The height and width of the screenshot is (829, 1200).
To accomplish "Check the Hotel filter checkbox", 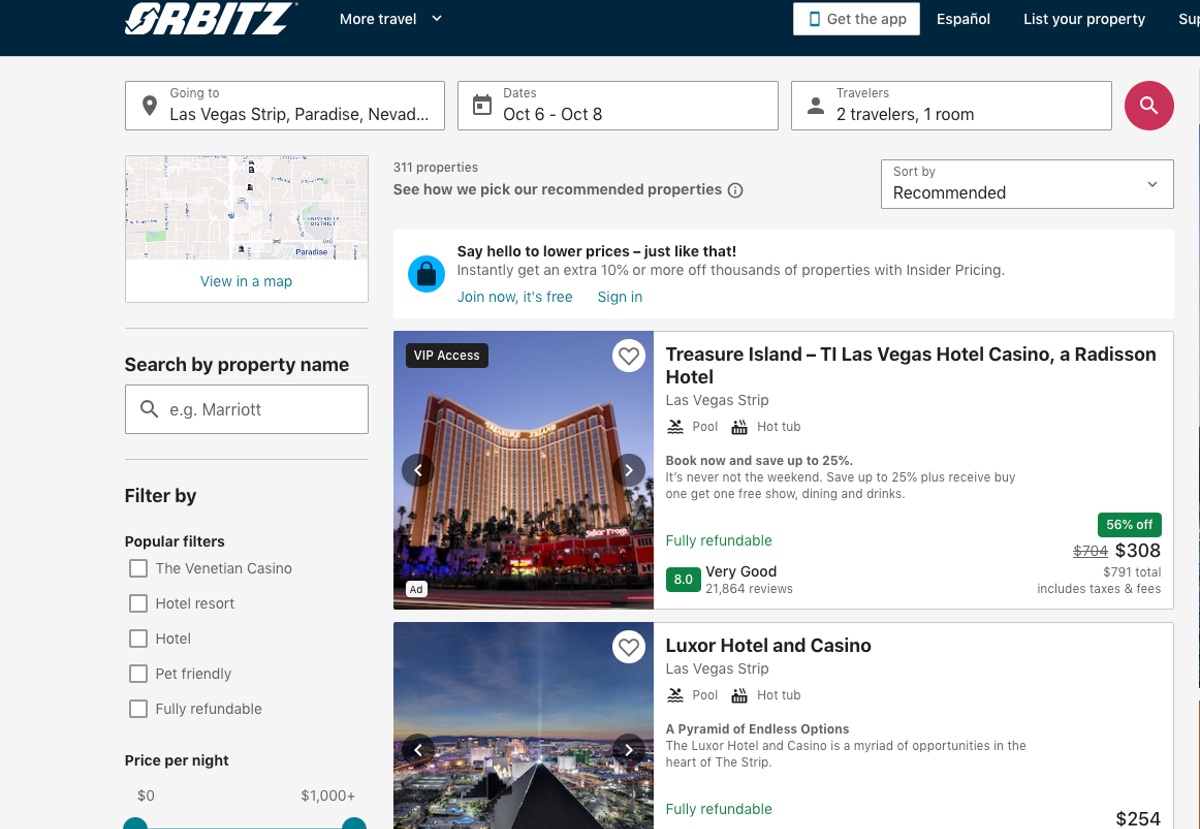I will (138, 639).
